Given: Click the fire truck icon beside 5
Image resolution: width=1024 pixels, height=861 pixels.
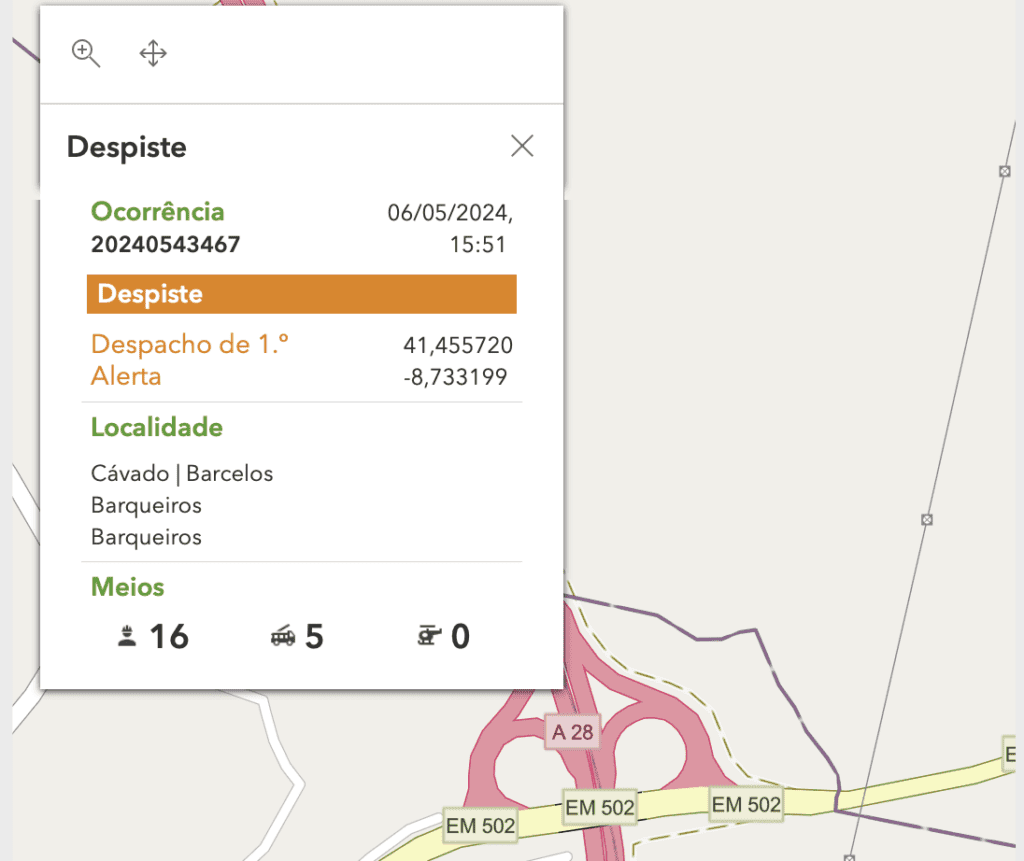Looking at the screenshot, I should 283,637.
